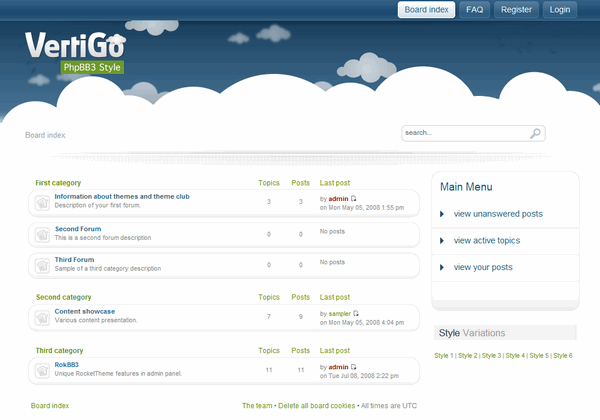The width and height of the screenshot is (600, 420).
Task: Click 'Various content presentation.' text
Action: coord(96,320)
